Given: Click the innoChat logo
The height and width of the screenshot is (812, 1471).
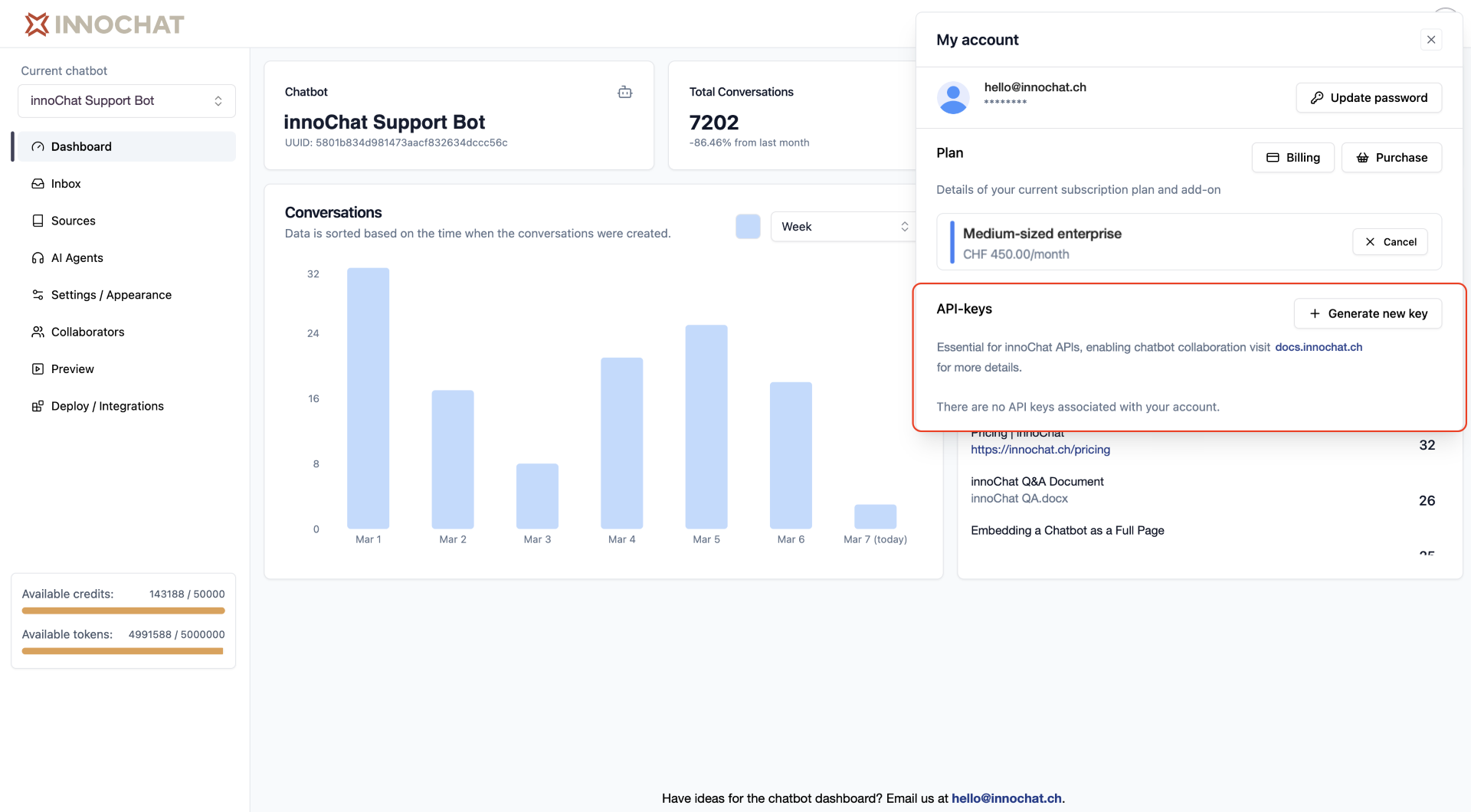Looking at the screenshot, I should click(x=104, y=25).
